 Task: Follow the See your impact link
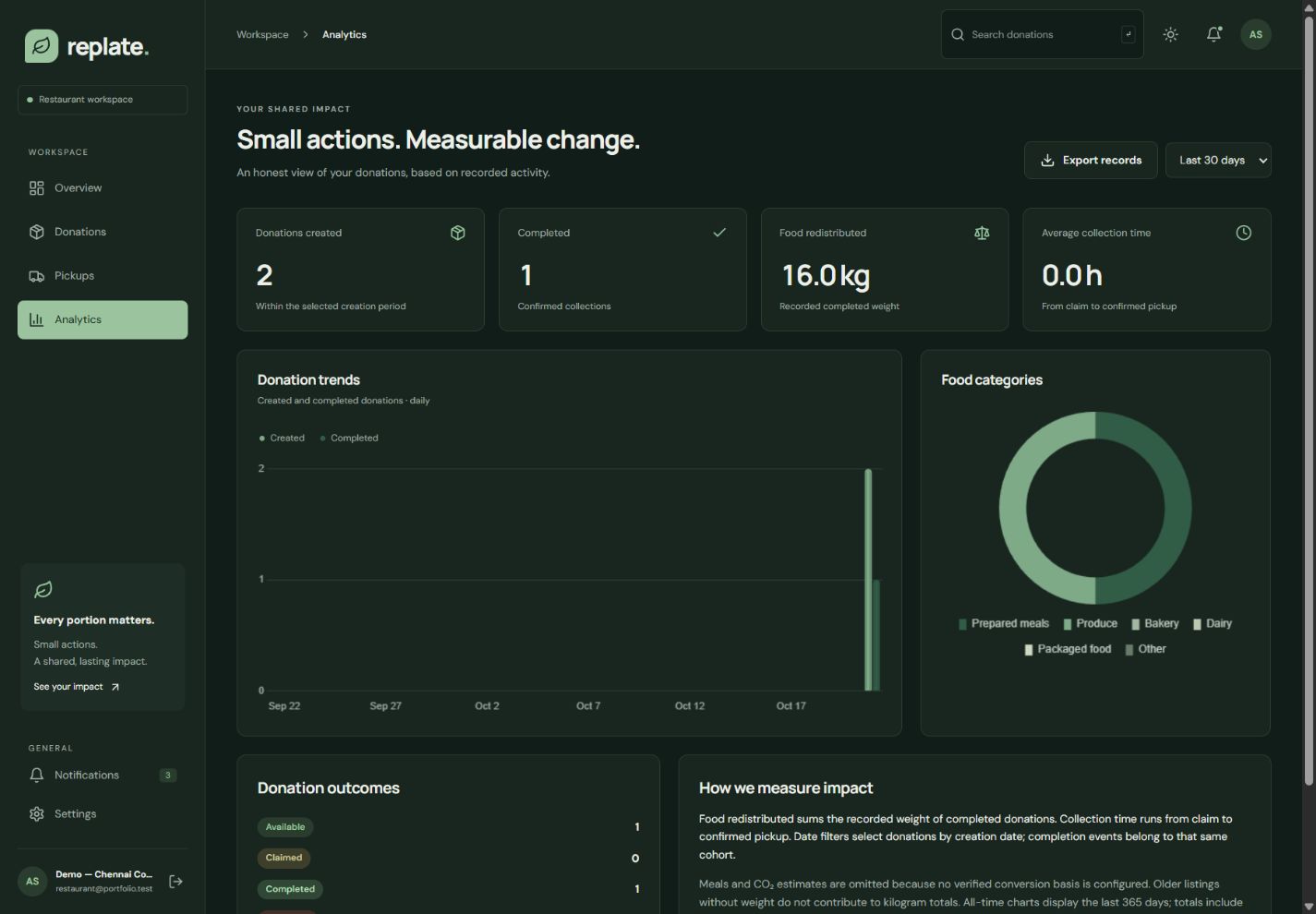[77, 687]
